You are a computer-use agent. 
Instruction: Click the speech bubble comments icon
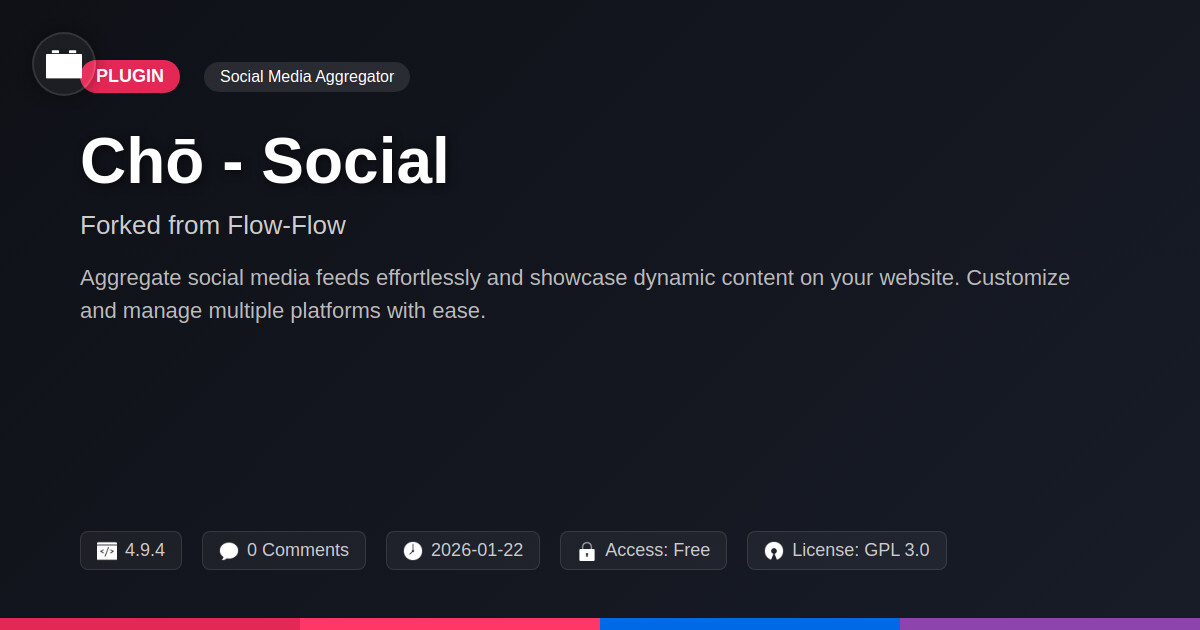pos(229,551)
